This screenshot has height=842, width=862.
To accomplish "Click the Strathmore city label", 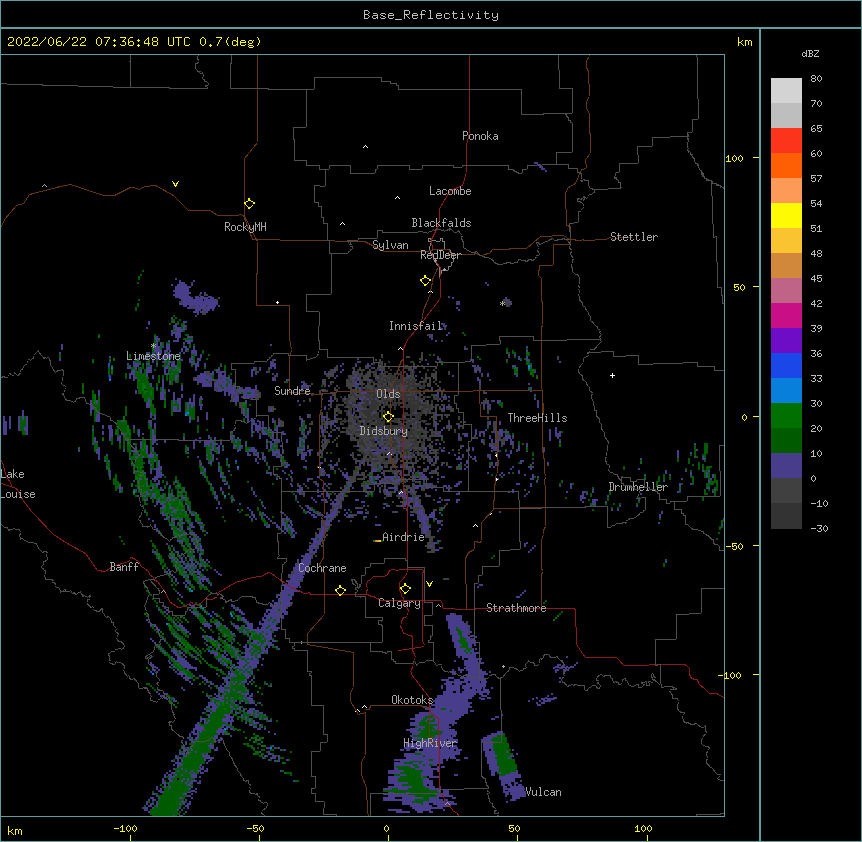I will coord(516,608).
